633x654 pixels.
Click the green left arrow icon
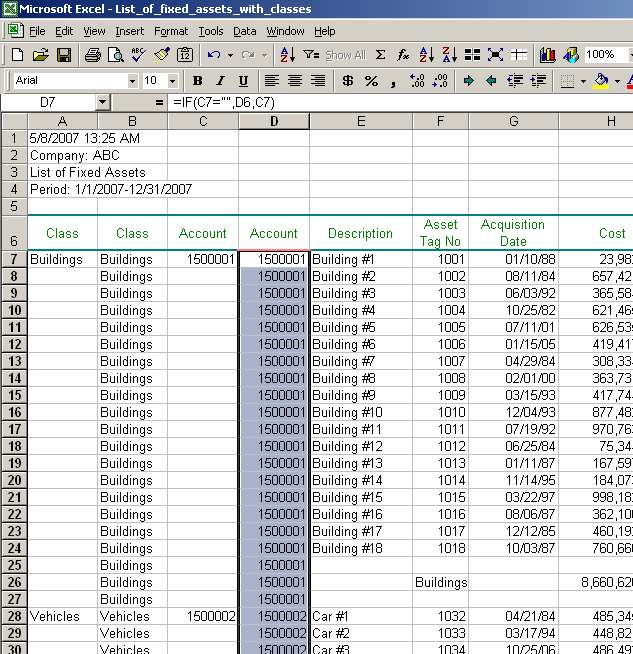[x=491, y=80]
